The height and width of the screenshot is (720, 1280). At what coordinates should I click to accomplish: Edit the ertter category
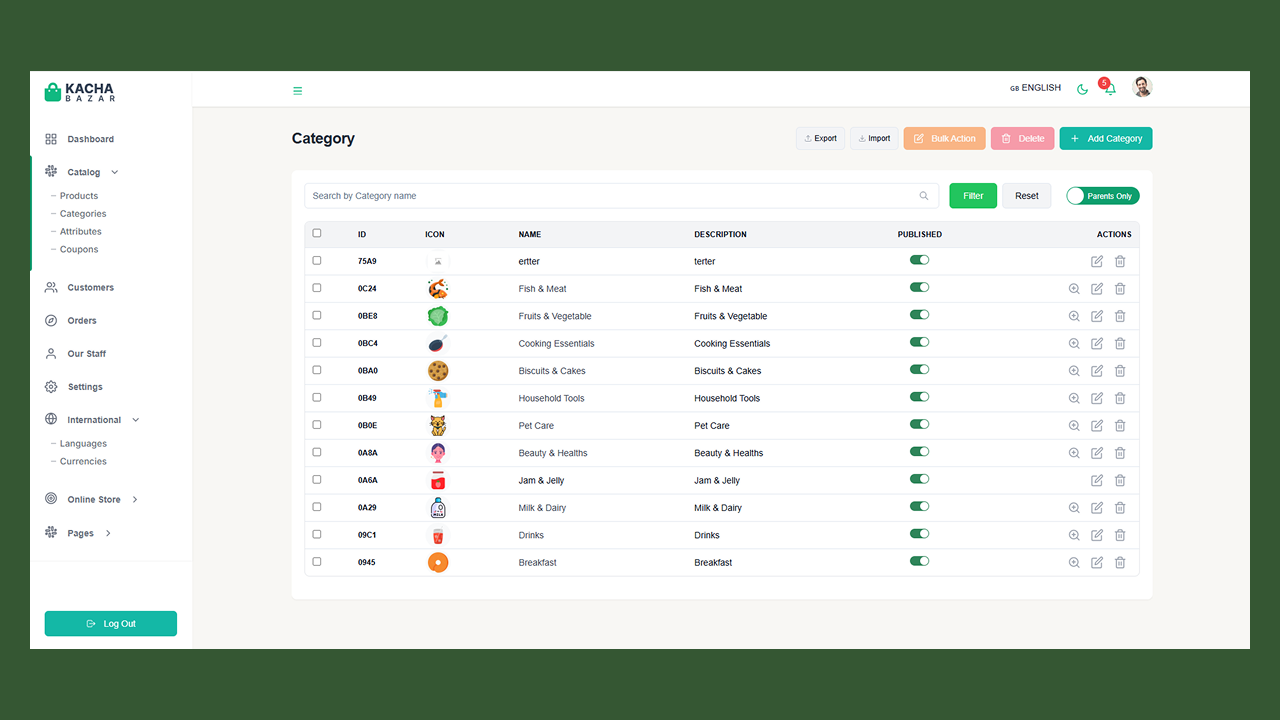pos(1097,261)
